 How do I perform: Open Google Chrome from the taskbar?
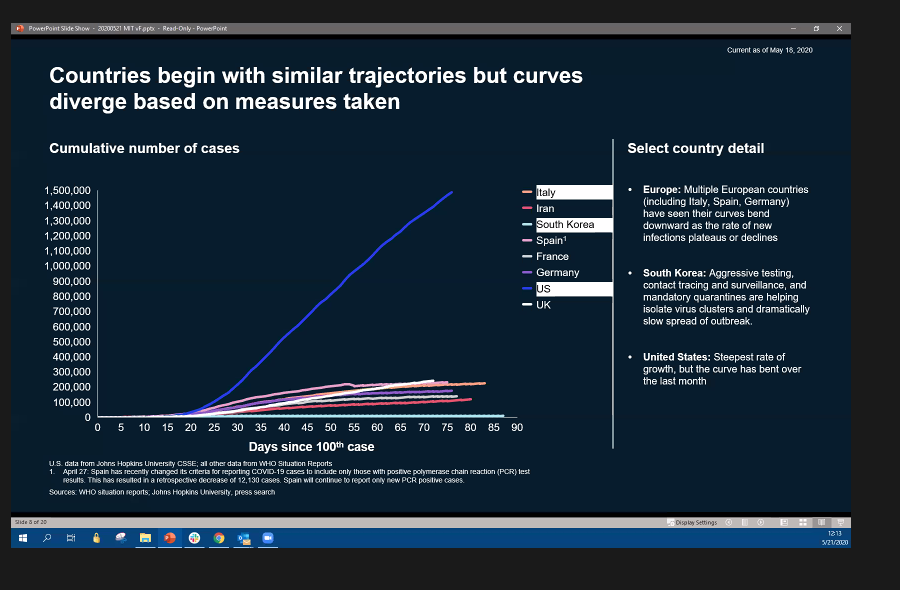[x=219, y=538]
